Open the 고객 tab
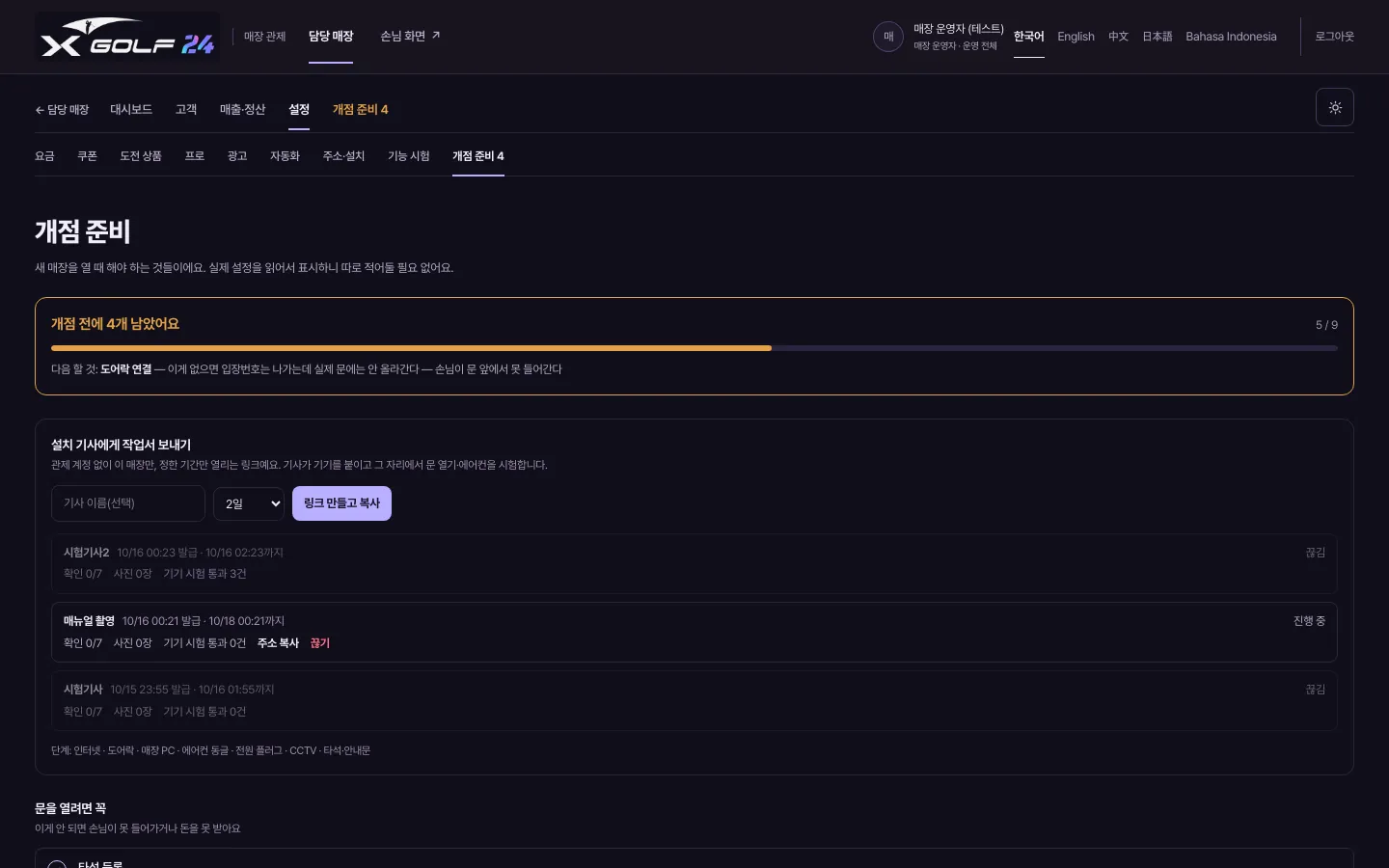Viewport: 1389px width, 868px height. [186, 110]
